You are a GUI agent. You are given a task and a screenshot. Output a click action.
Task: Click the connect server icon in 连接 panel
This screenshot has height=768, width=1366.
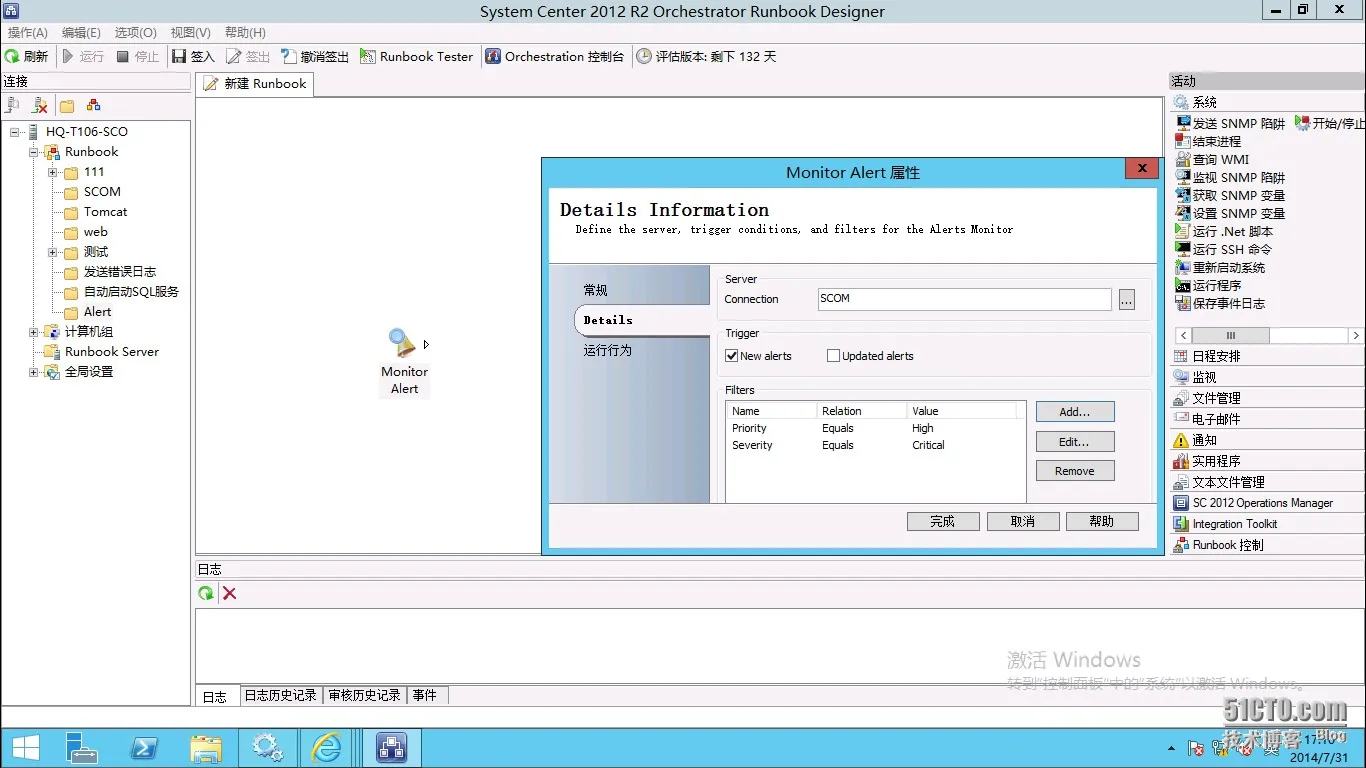coord(13,105)
